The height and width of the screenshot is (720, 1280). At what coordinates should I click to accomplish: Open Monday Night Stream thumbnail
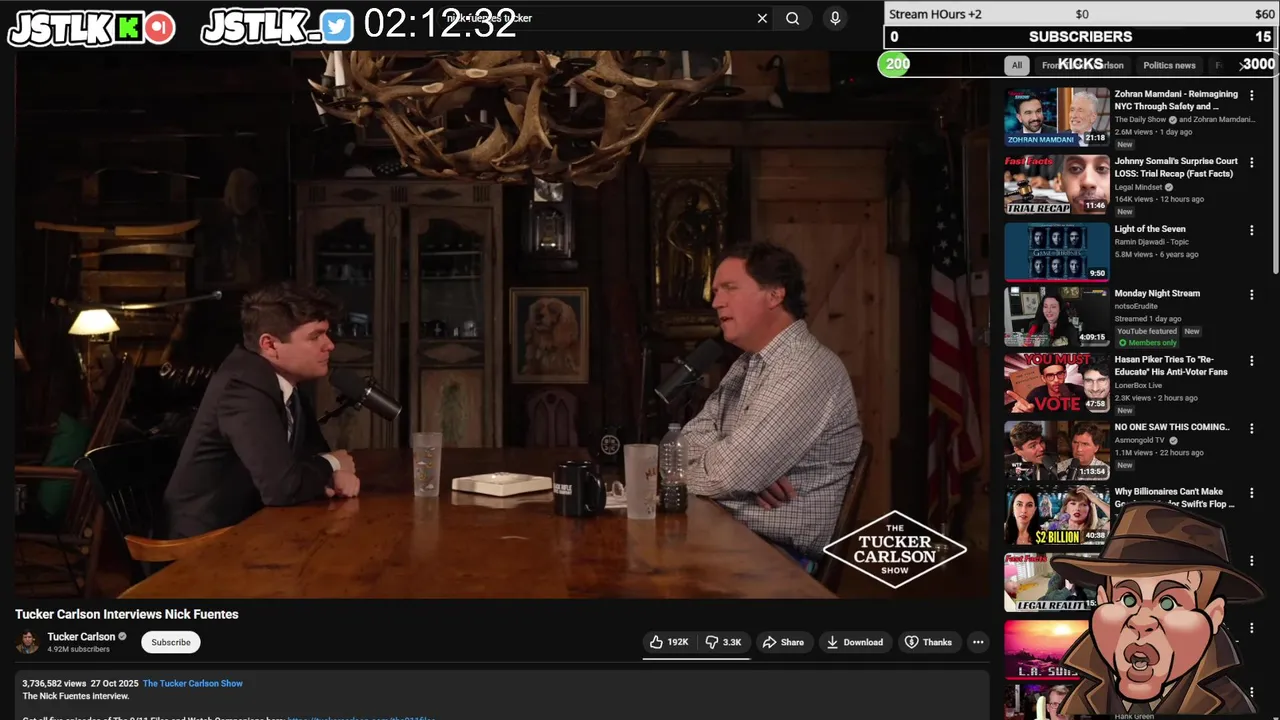(x=1057, y=317)
